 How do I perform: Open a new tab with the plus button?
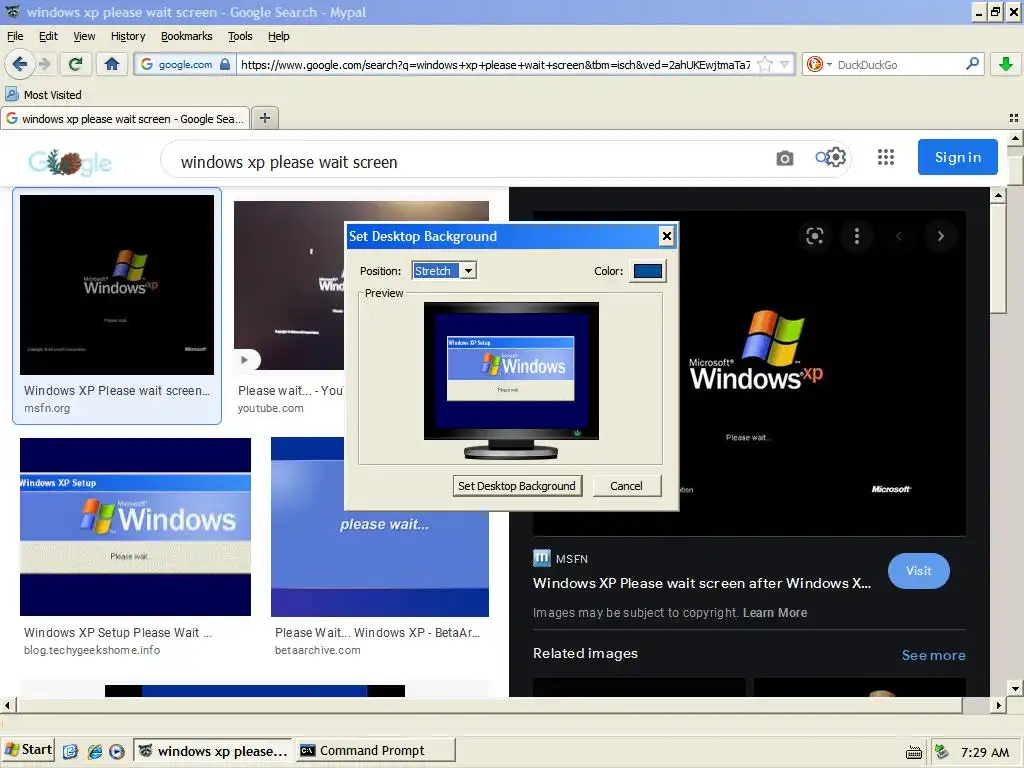264,118
